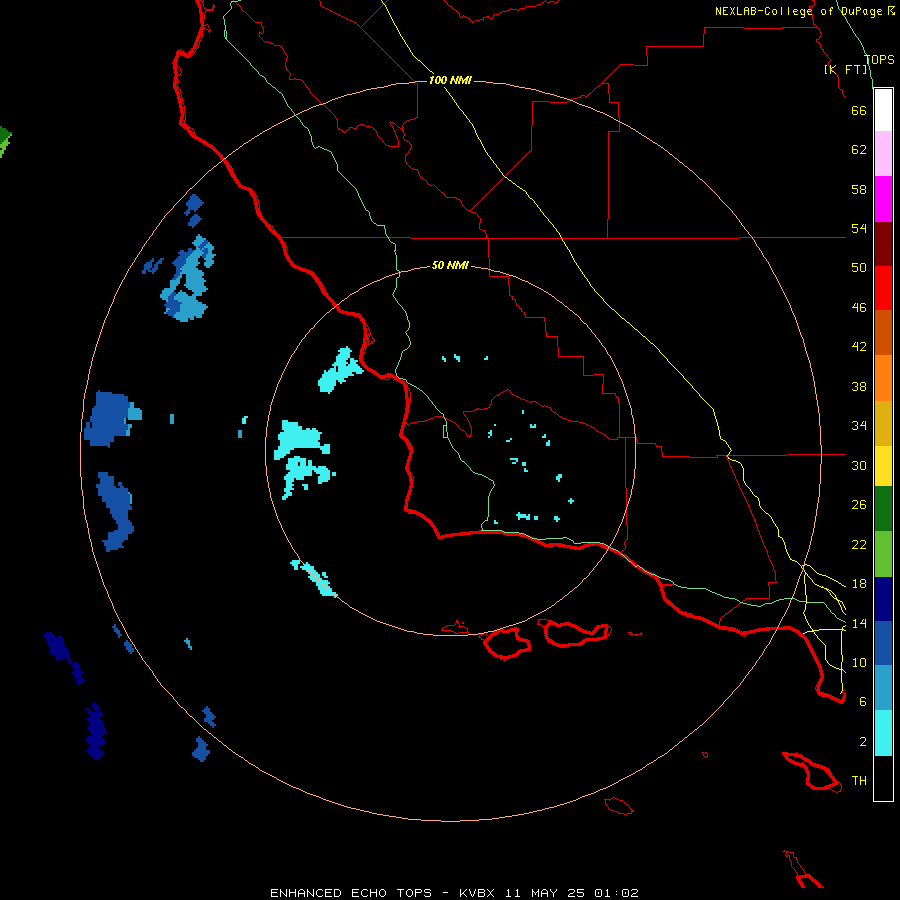Click the light pink legend swatch
The height and width of the screenshot is (900, 900).
(883, 153)
